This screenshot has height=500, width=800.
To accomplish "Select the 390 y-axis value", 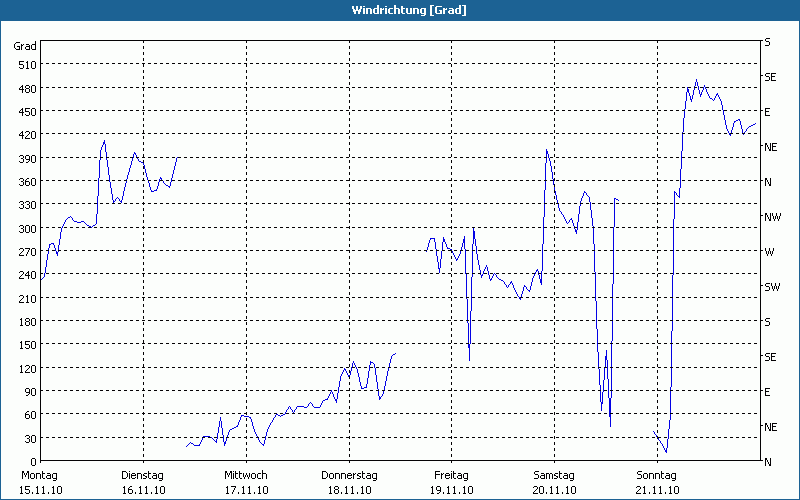I will point(28,159).
